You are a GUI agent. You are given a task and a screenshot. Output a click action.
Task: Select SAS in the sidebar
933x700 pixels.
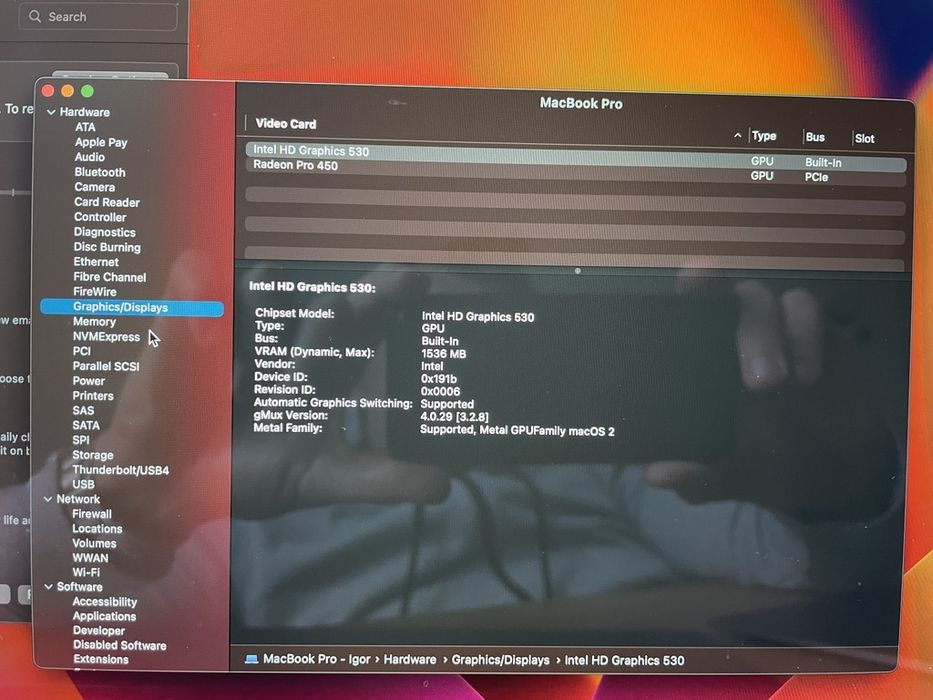pos(83,411)
